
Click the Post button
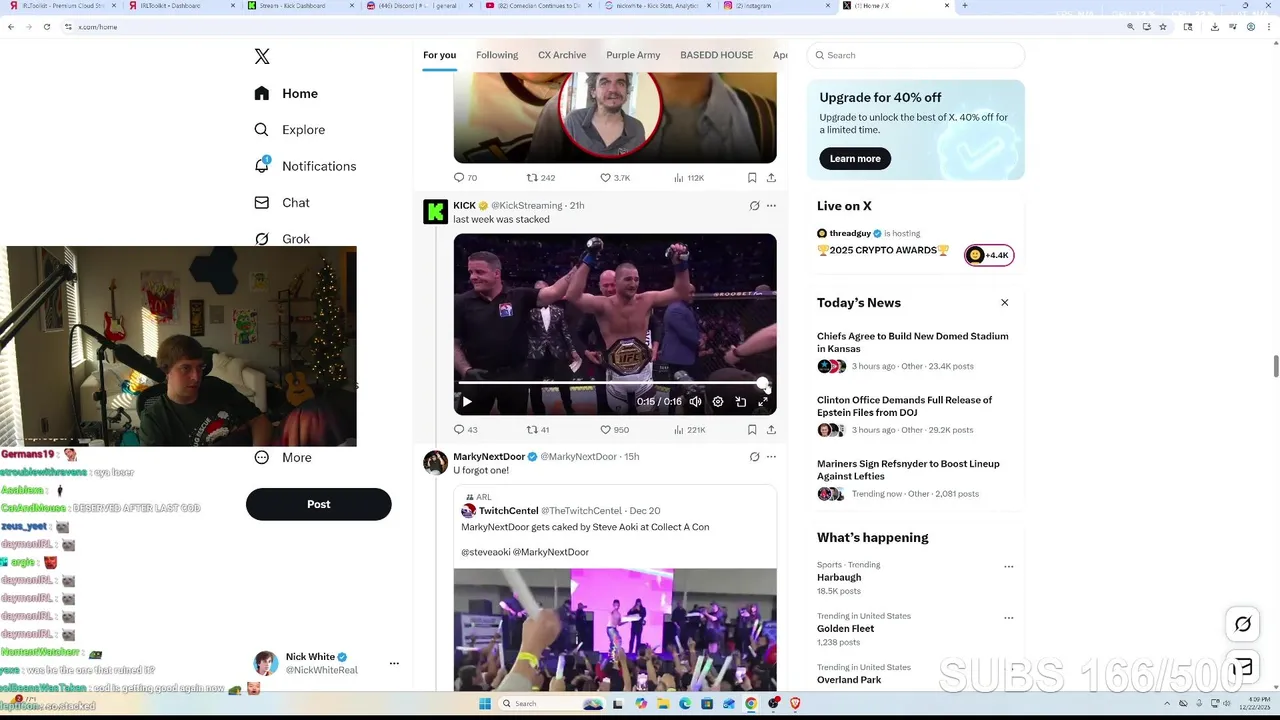pos(319,504)
